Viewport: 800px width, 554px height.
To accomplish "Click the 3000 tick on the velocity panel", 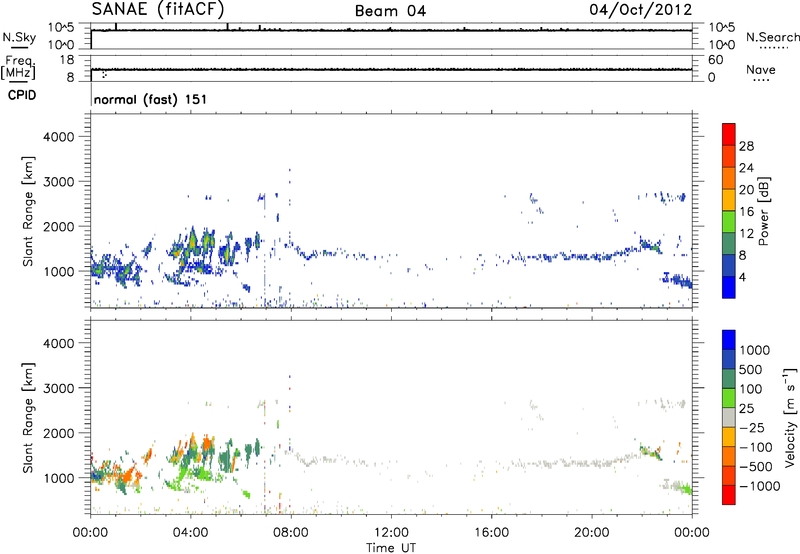I will 58,388.
